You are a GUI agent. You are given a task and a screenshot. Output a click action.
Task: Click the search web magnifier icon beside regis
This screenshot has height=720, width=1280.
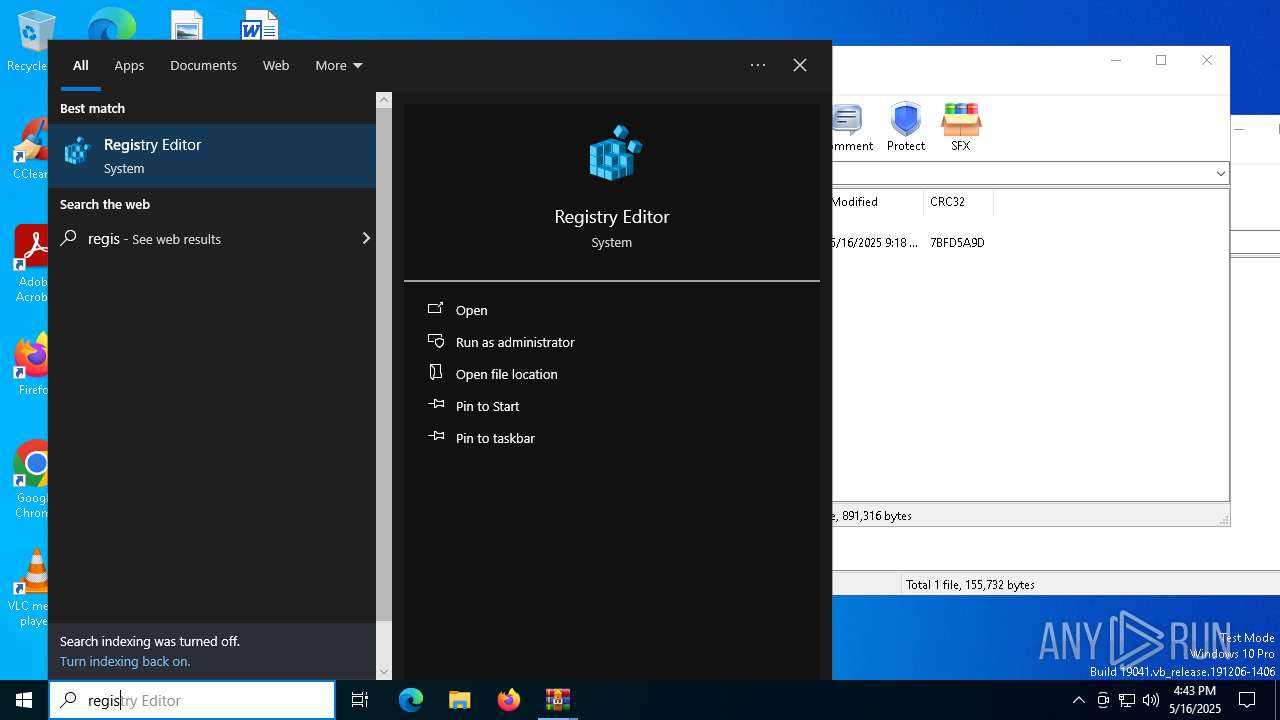[x=69, y=238]
